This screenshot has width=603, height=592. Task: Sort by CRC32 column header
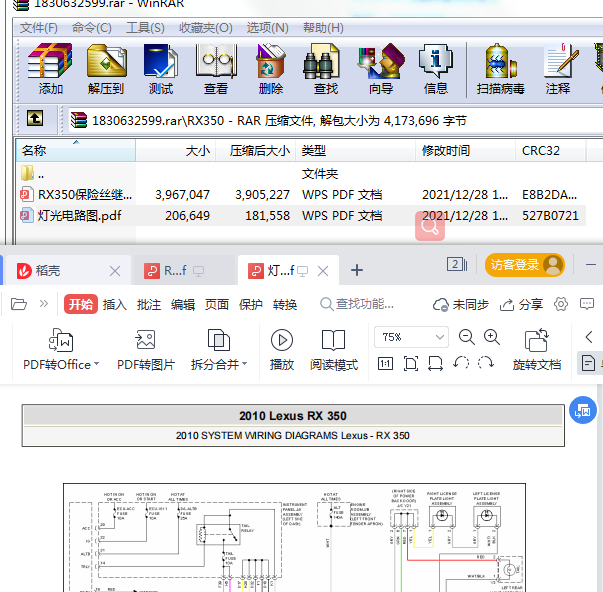550,150
